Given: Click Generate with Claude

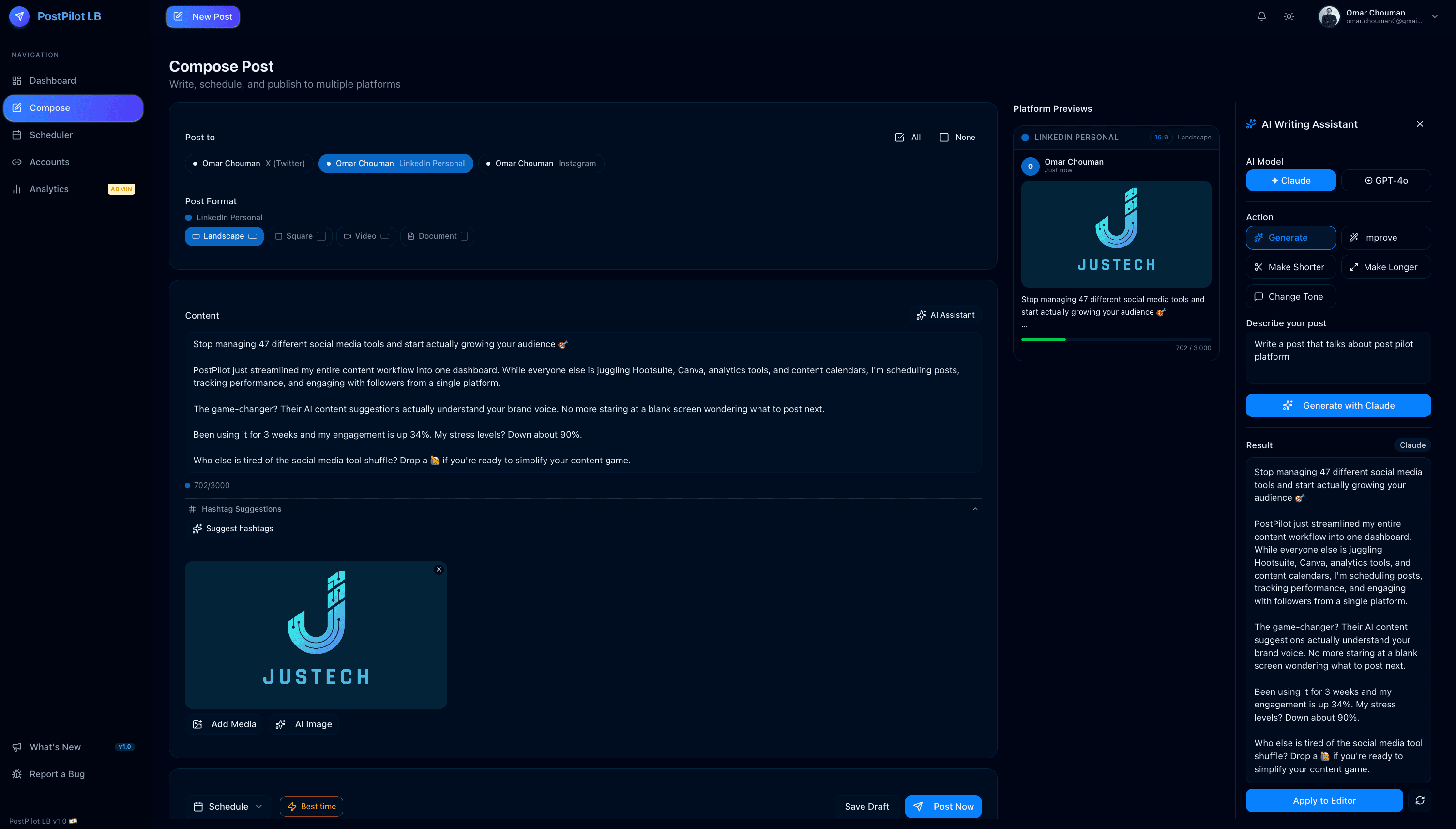Looking at the screenshot, I should pyautogui.click(x=1338, y=405).
